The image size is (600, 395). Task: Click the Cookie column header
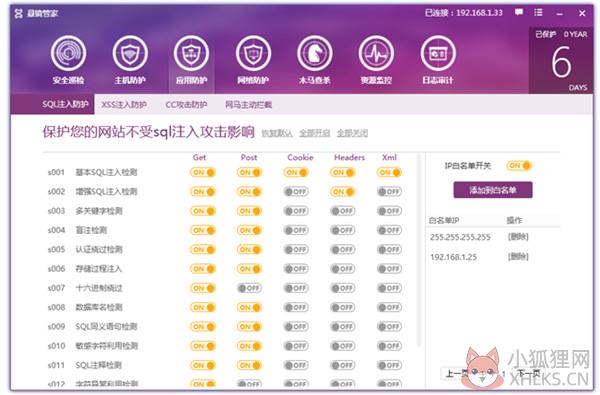coord(300,157)
